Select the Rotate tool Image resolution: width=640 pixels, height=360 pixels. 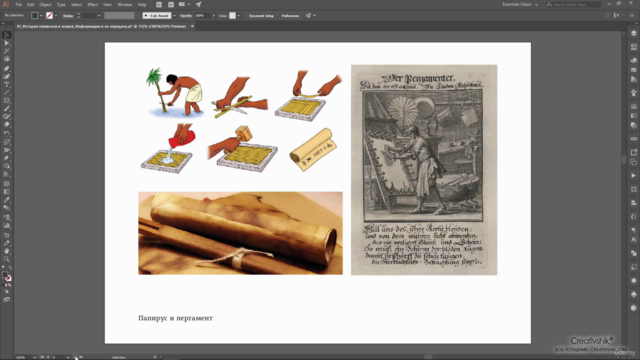coord(7,134)
